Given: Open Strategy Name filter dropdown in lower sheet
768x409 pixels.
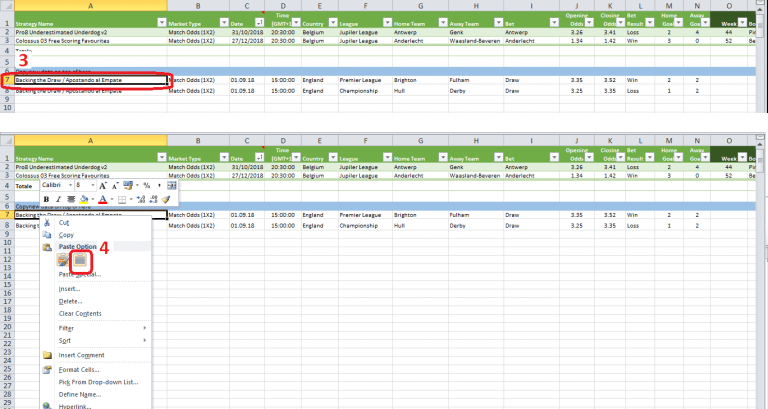Looking at the screenshot, I should 160,158.
